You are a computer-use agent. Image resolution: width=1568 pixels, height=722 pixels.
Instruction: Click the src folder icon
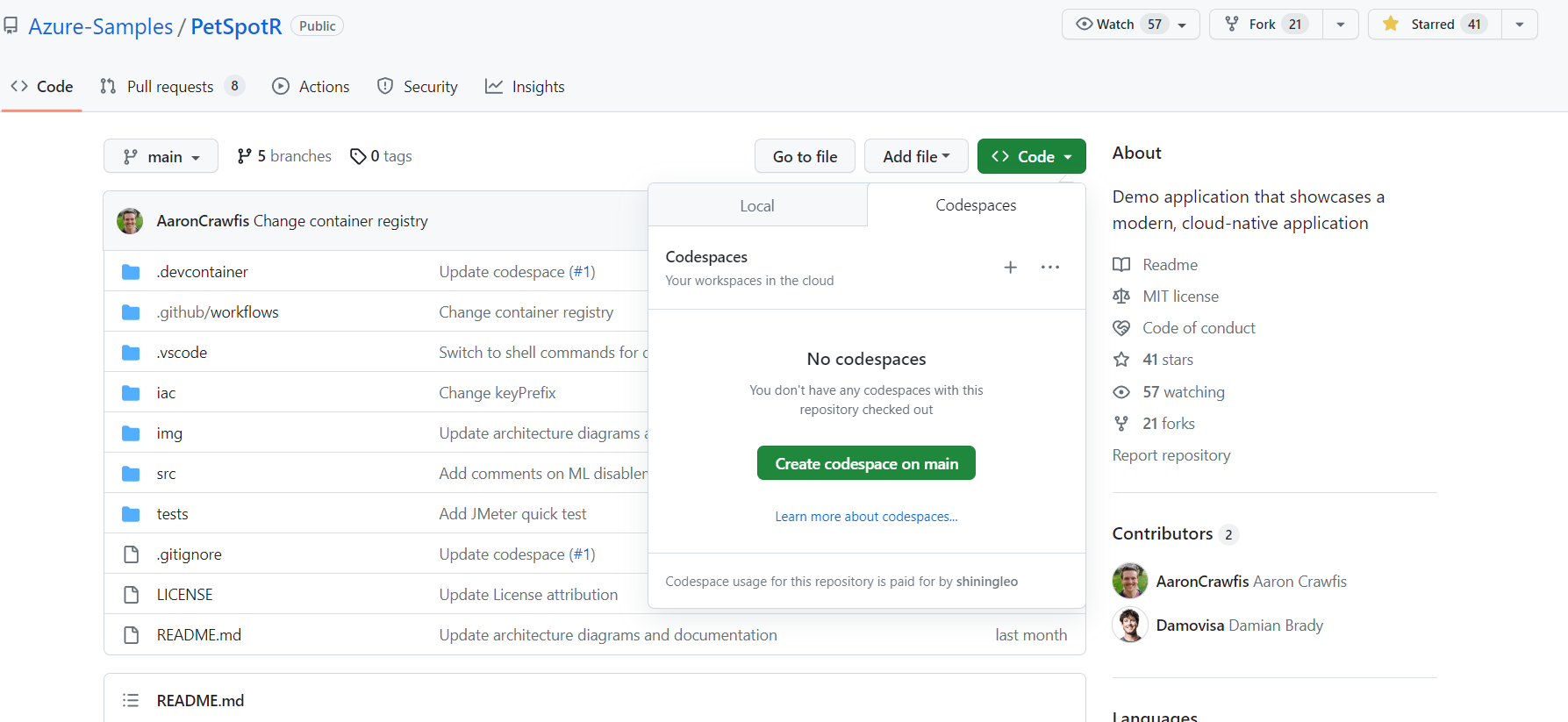[x=131, y=474]
